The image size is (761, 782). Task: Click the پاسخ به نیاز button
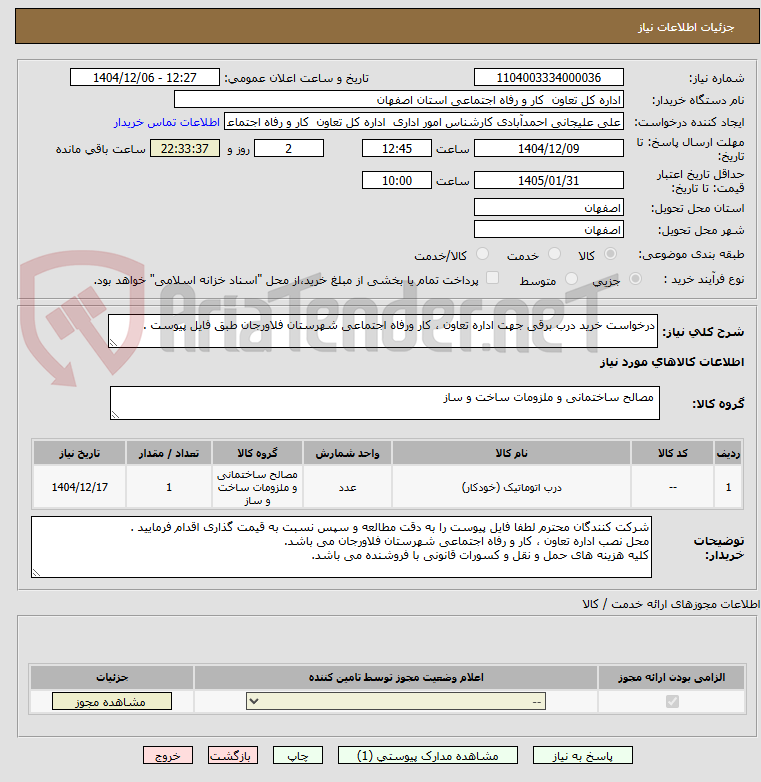pos(582,756)
